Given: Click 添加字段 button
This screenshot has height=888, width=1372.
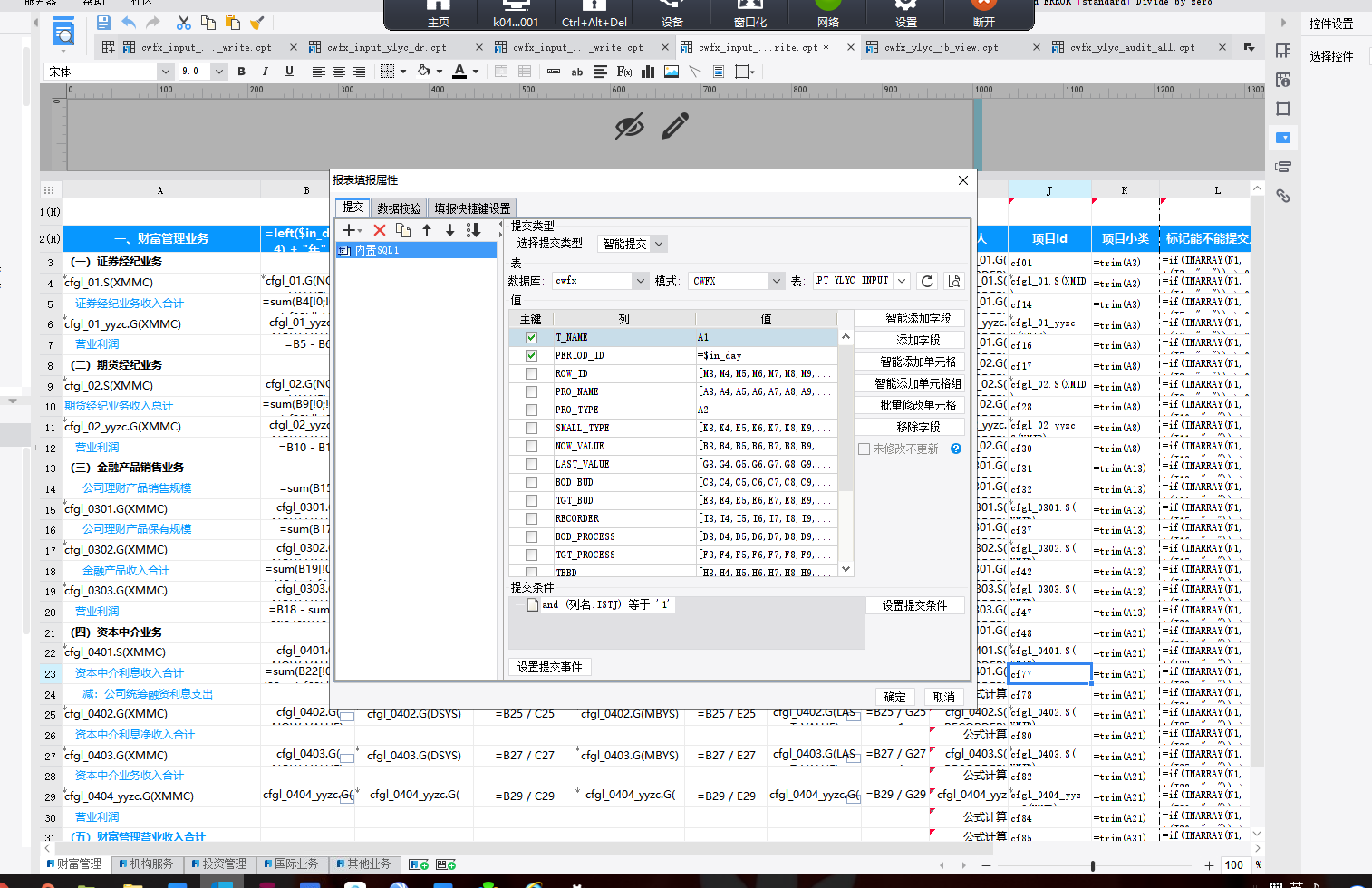Looking at the screenshot, I should [x=910, y=340].
